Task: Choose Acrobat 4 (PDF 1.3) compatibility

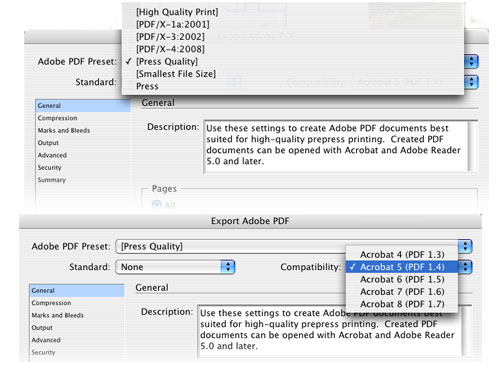Action: click(x=402, y=255)
